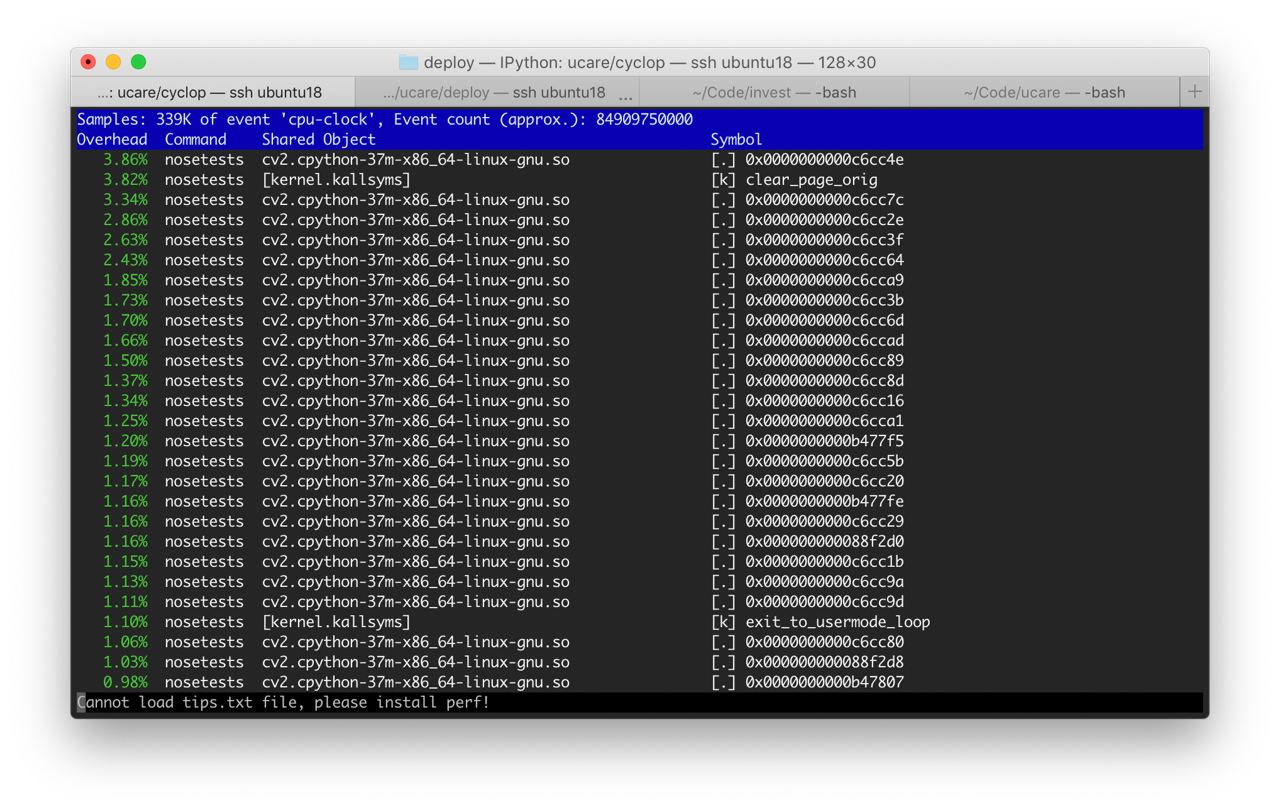Click the 0.98% overhead value
The height and width of the screenshot is (812, 1280).
click(125, 682)
